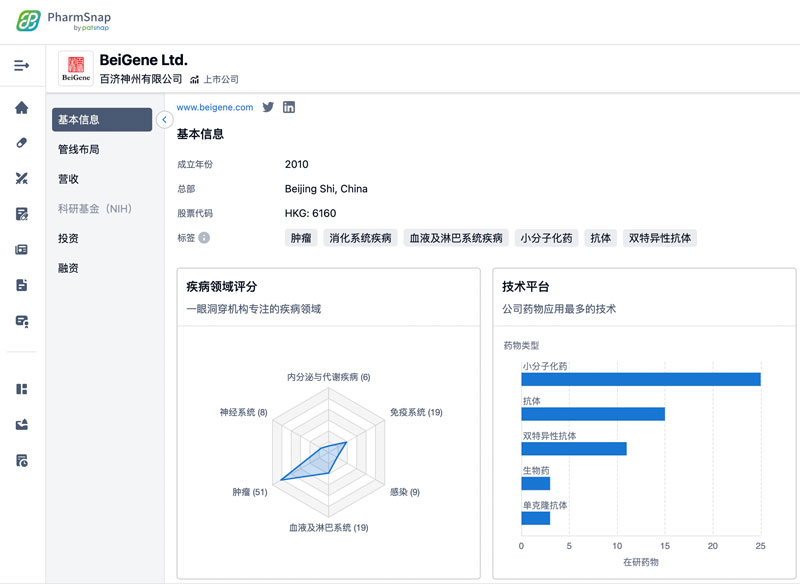Screen dimensions: 800x584
Task: Collapse the company section side panel
Action: 165,120
